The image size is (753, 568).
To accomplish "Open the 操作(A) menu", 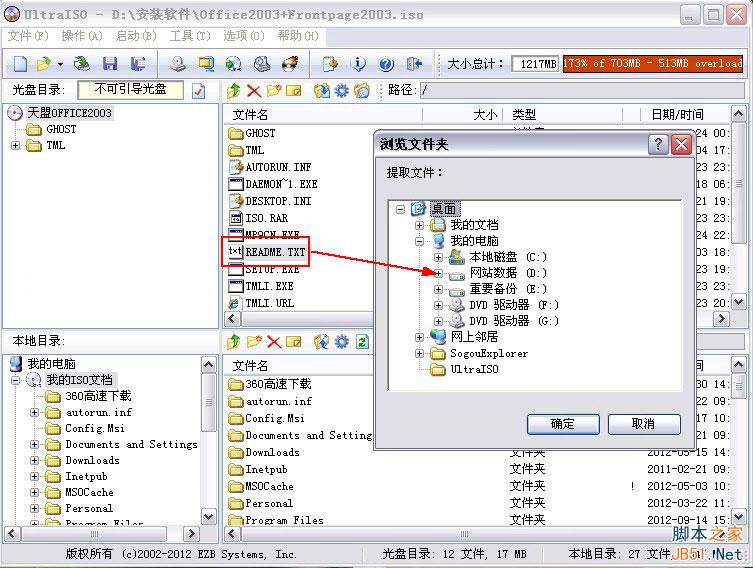I will [x=82, y=36].
